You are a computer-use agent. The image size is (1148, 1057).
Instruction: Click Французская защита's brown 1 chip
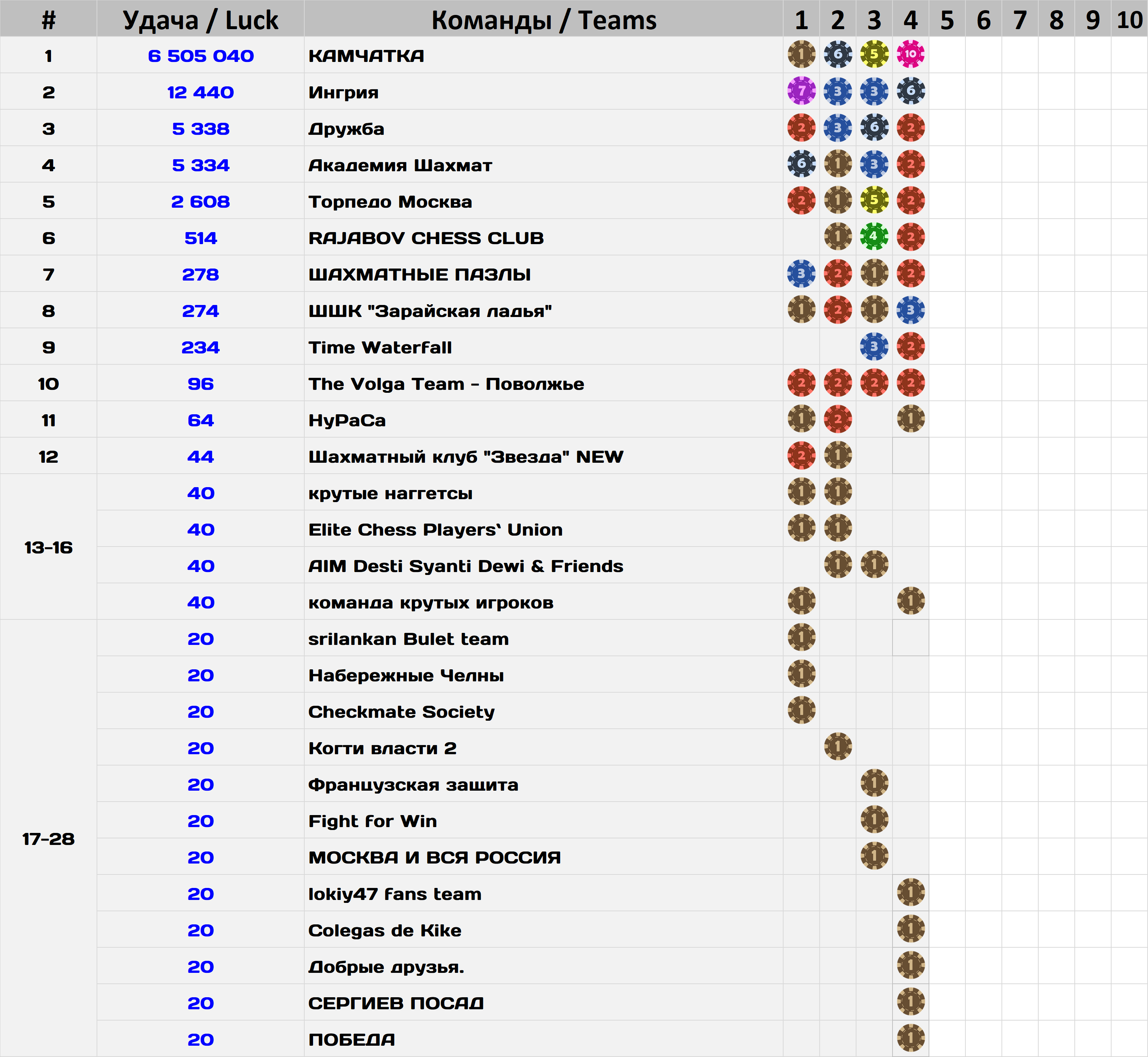tap(874, 783)
